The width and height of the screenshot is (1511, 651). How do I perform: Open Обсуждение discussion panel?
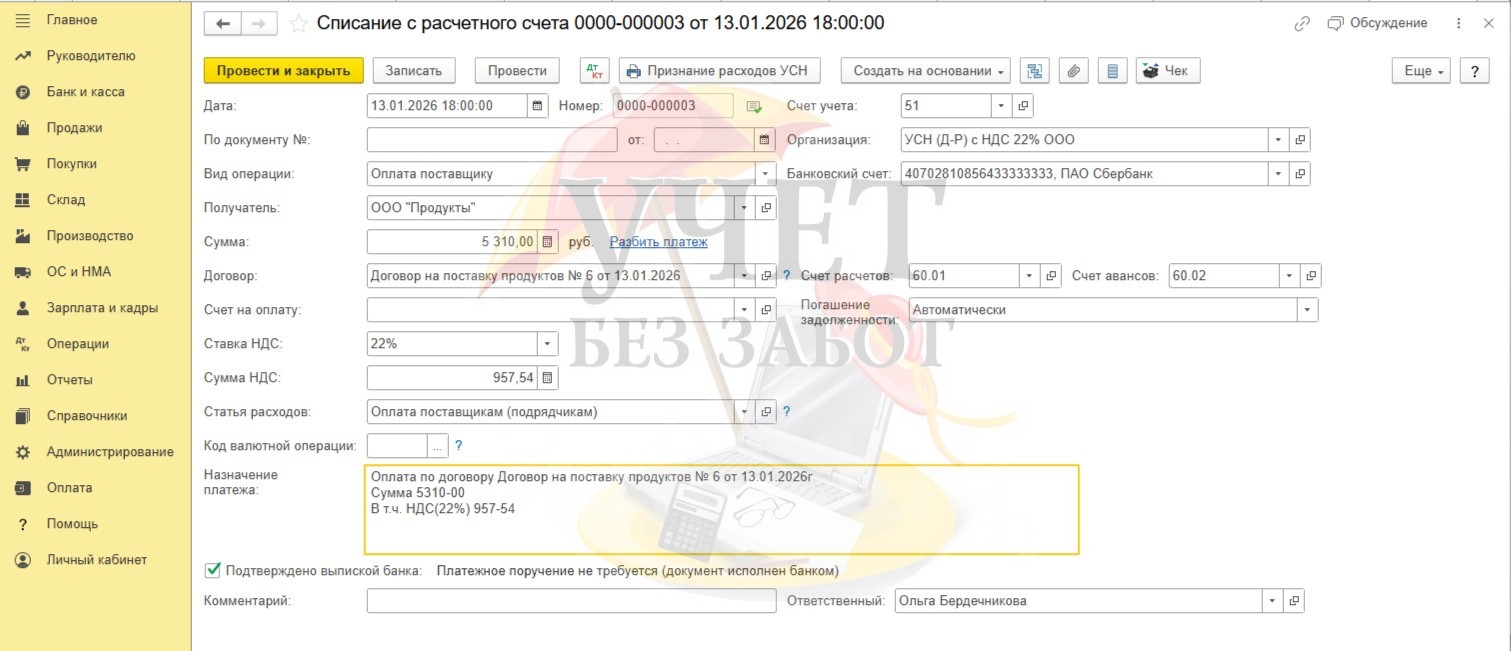[x=1378, y=23]
